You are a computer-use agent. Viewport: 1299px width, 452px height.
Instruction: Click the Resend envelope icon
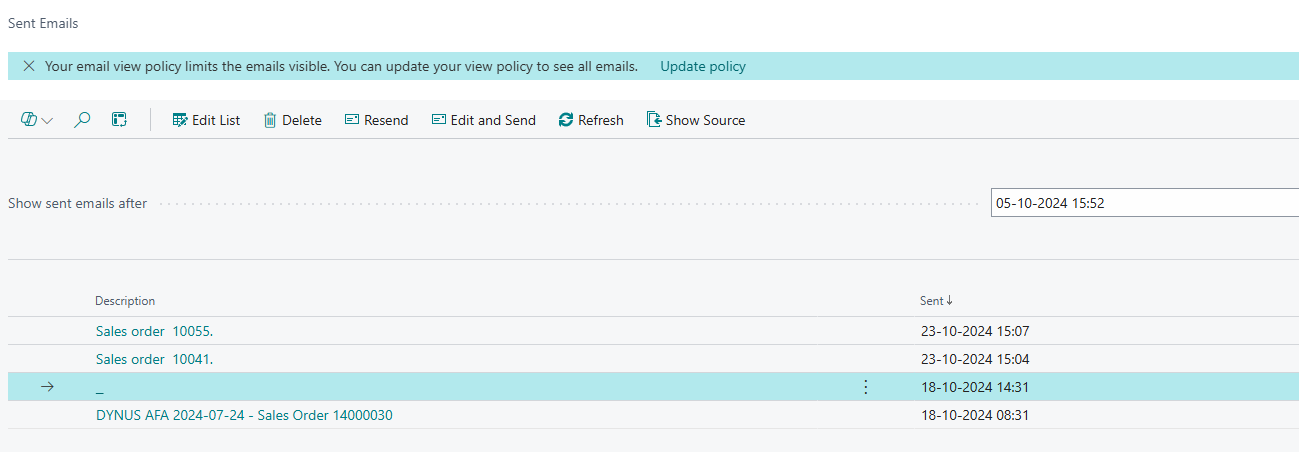[352, 120]
